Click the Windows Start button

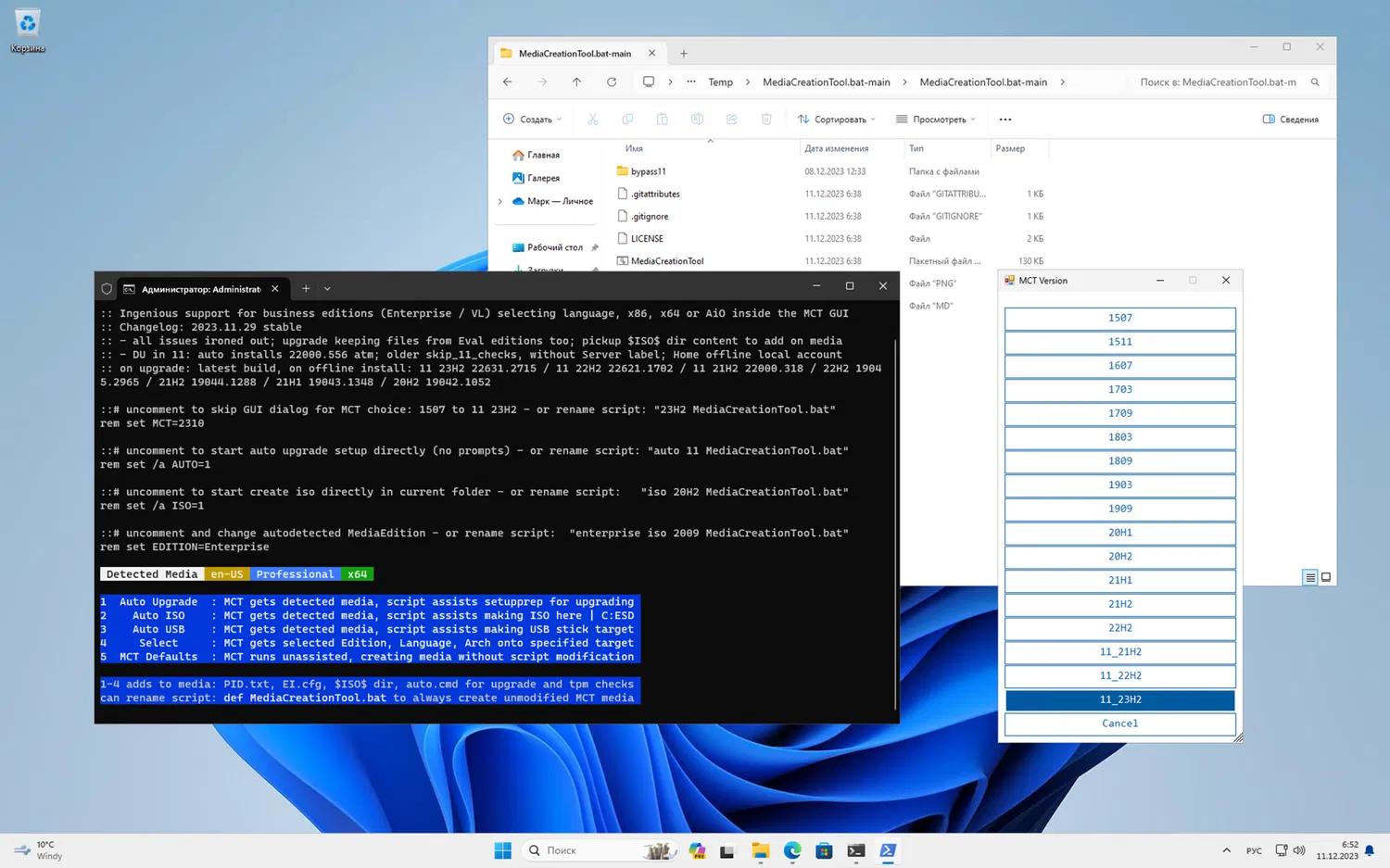click(x=503, y=850)
